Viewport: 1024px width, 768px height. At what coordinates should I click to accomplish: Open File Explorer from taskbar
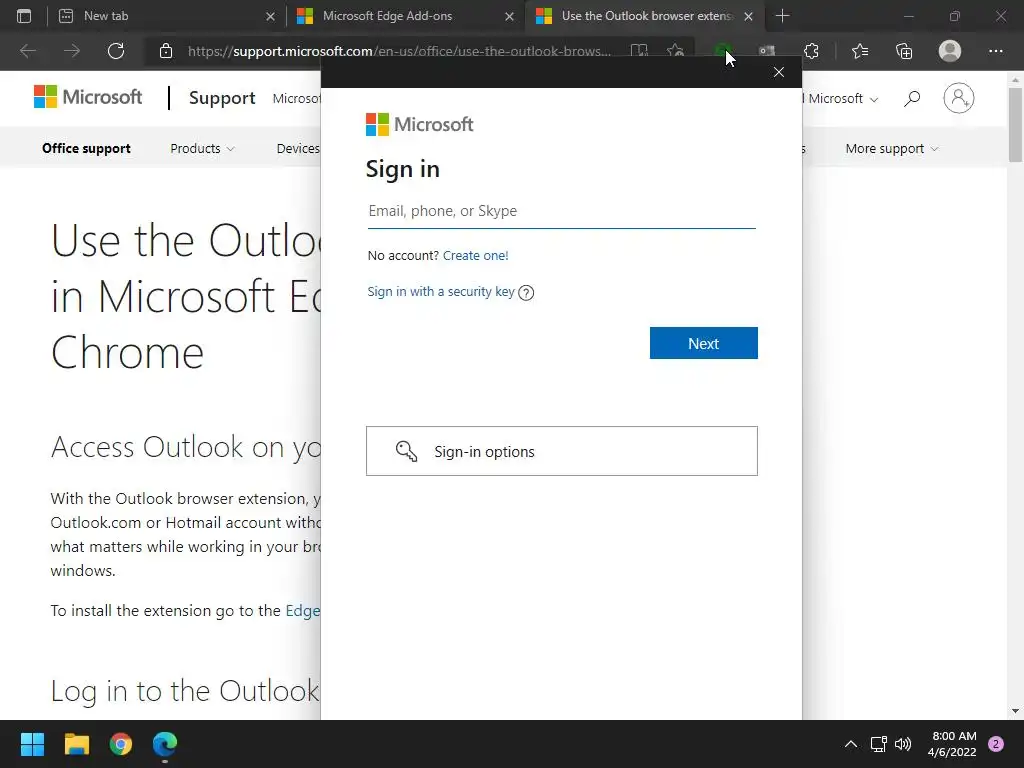[76, 744]
